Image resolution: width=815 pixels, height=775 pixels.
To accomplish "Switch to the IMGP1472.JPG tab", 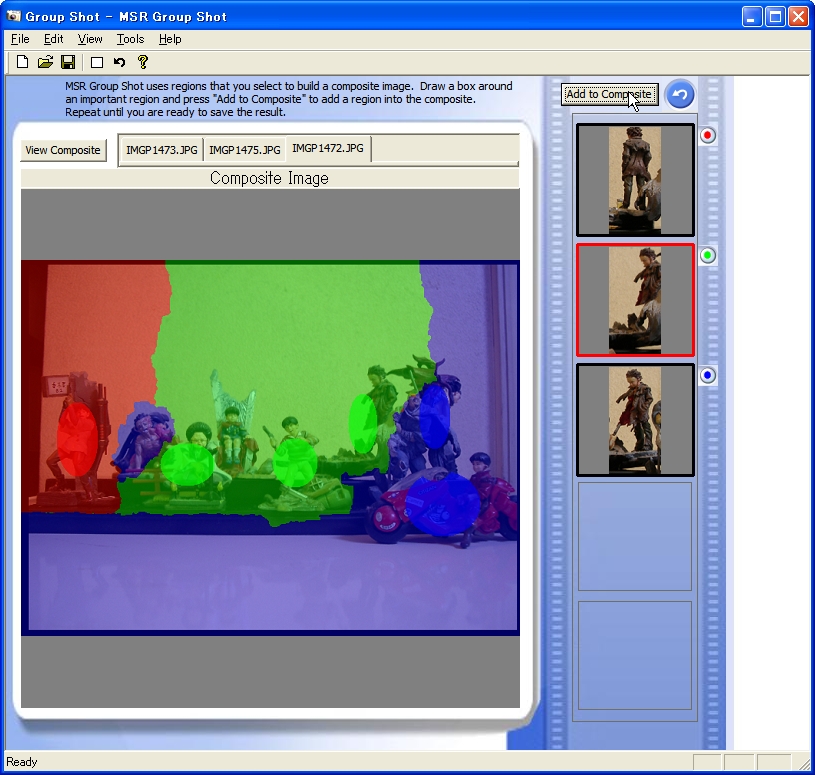I will (x=328, y=148).
